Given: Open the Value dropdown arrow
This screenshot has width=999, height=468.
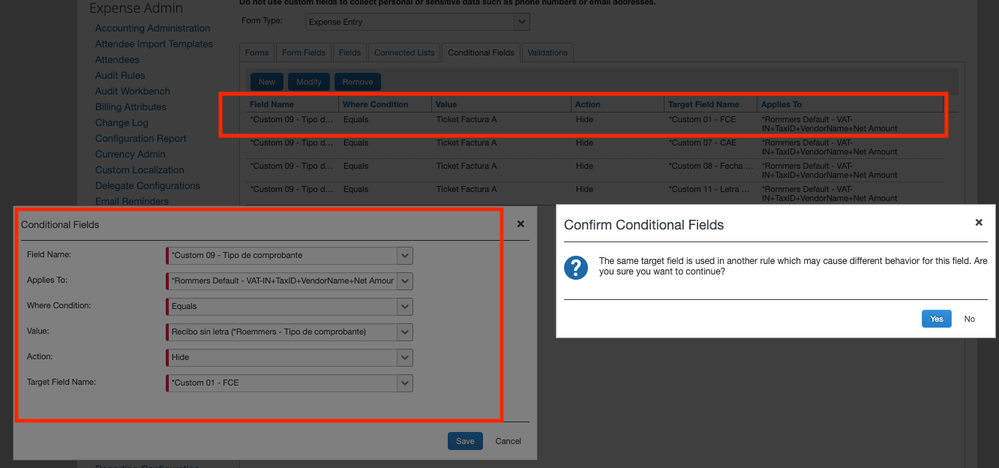Looking at the screenshot, I should coord(405,332).
